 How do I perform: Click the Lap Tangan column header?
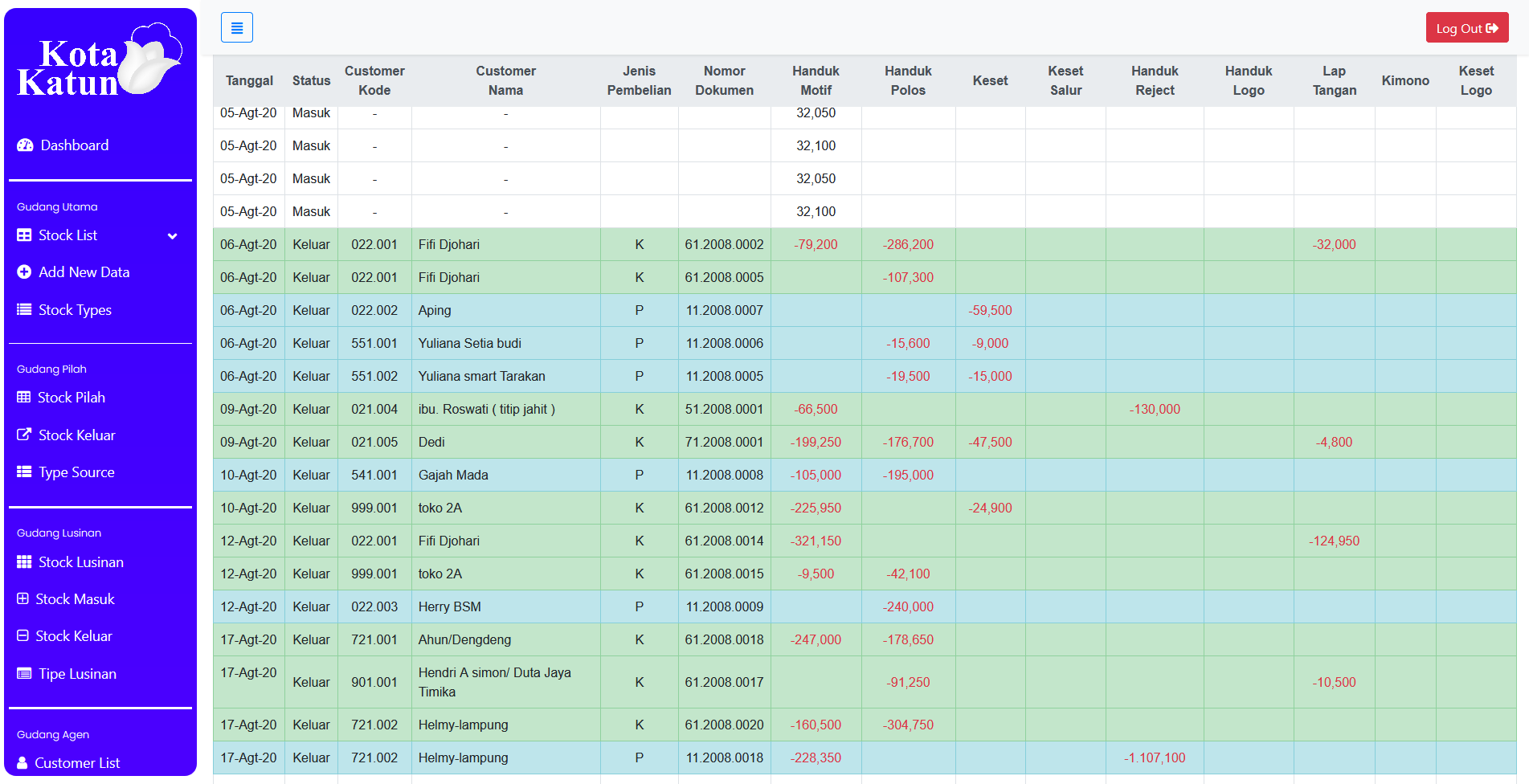1334,80
